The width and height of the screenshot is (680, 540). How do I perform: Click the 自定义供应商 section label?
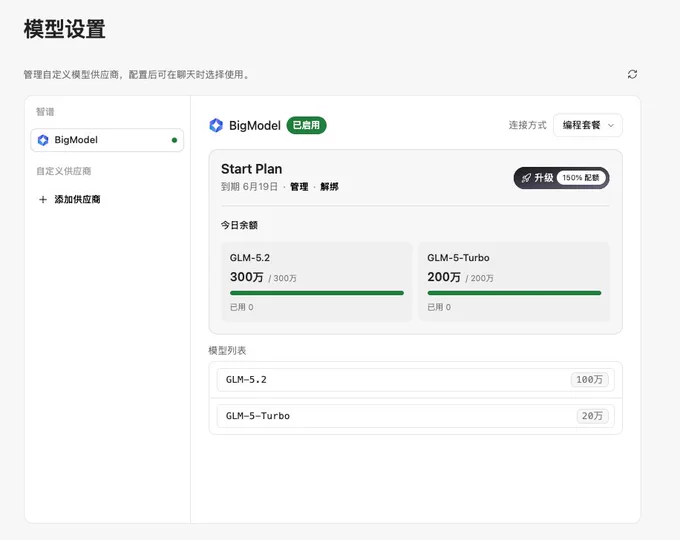64,171
